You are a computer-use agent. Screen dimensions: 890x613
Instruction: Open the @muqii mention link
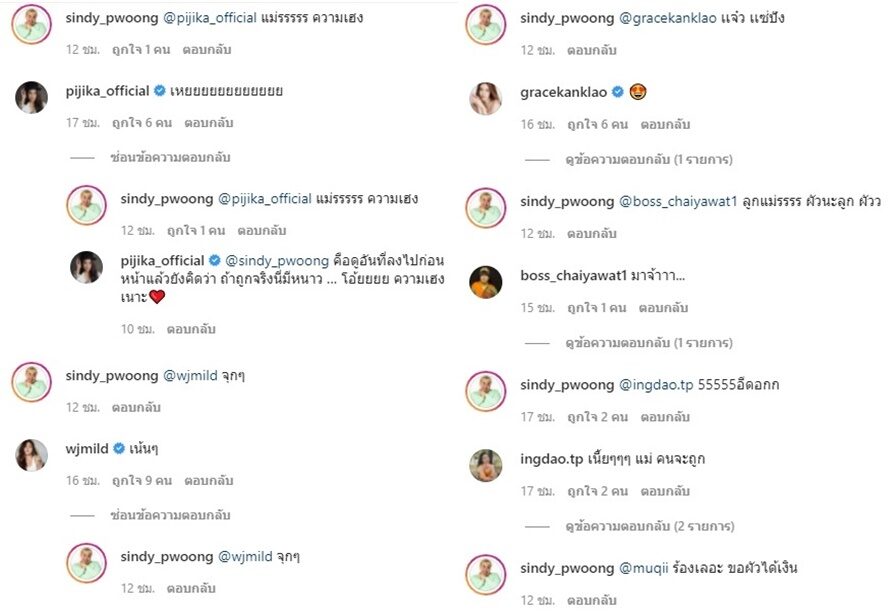coord(643,568)
